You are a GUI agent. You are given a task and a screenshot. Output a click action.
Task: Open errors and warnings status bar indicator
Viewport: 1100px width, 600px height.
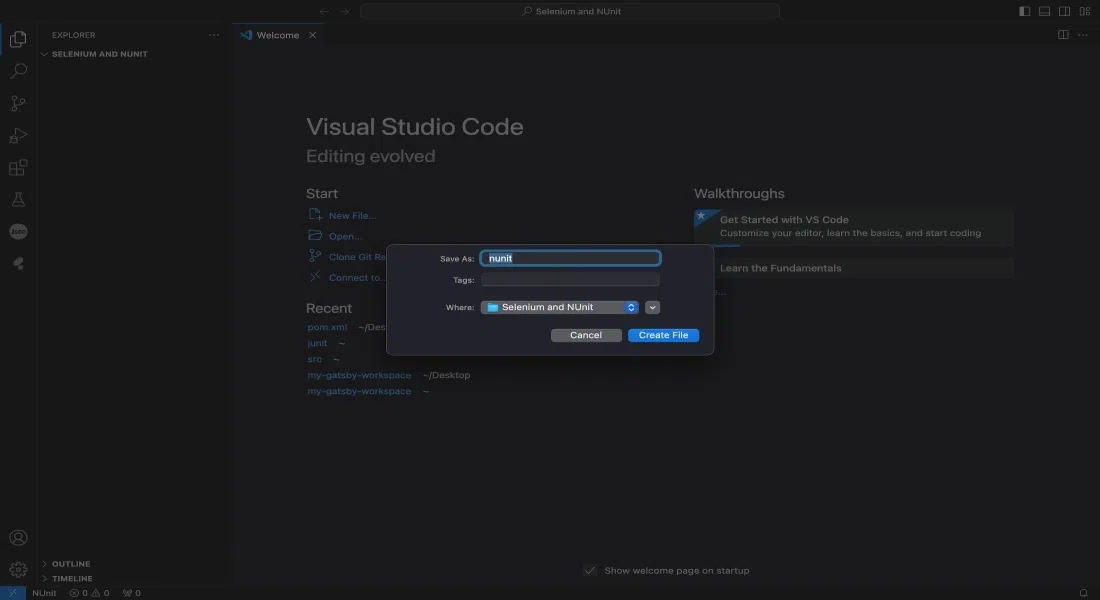pyautogui.click(x=89, y=593)
